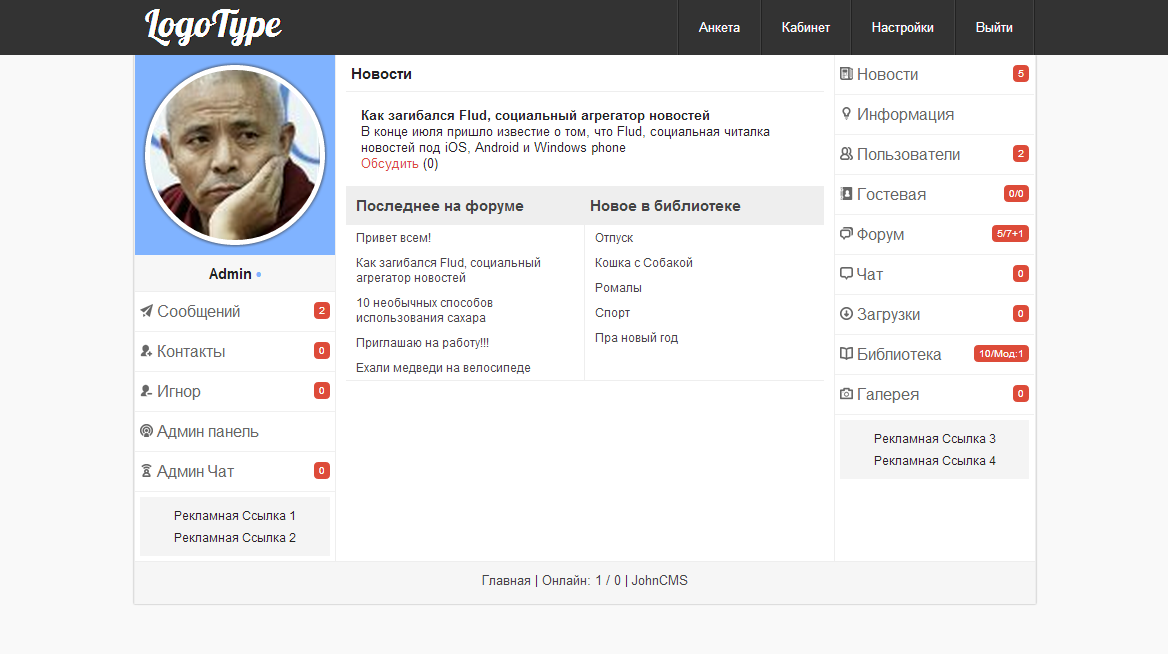This screenshot has width=1168, height=654.
Task: Open Рекламная Ссылка 2
Action: point(235,538)
